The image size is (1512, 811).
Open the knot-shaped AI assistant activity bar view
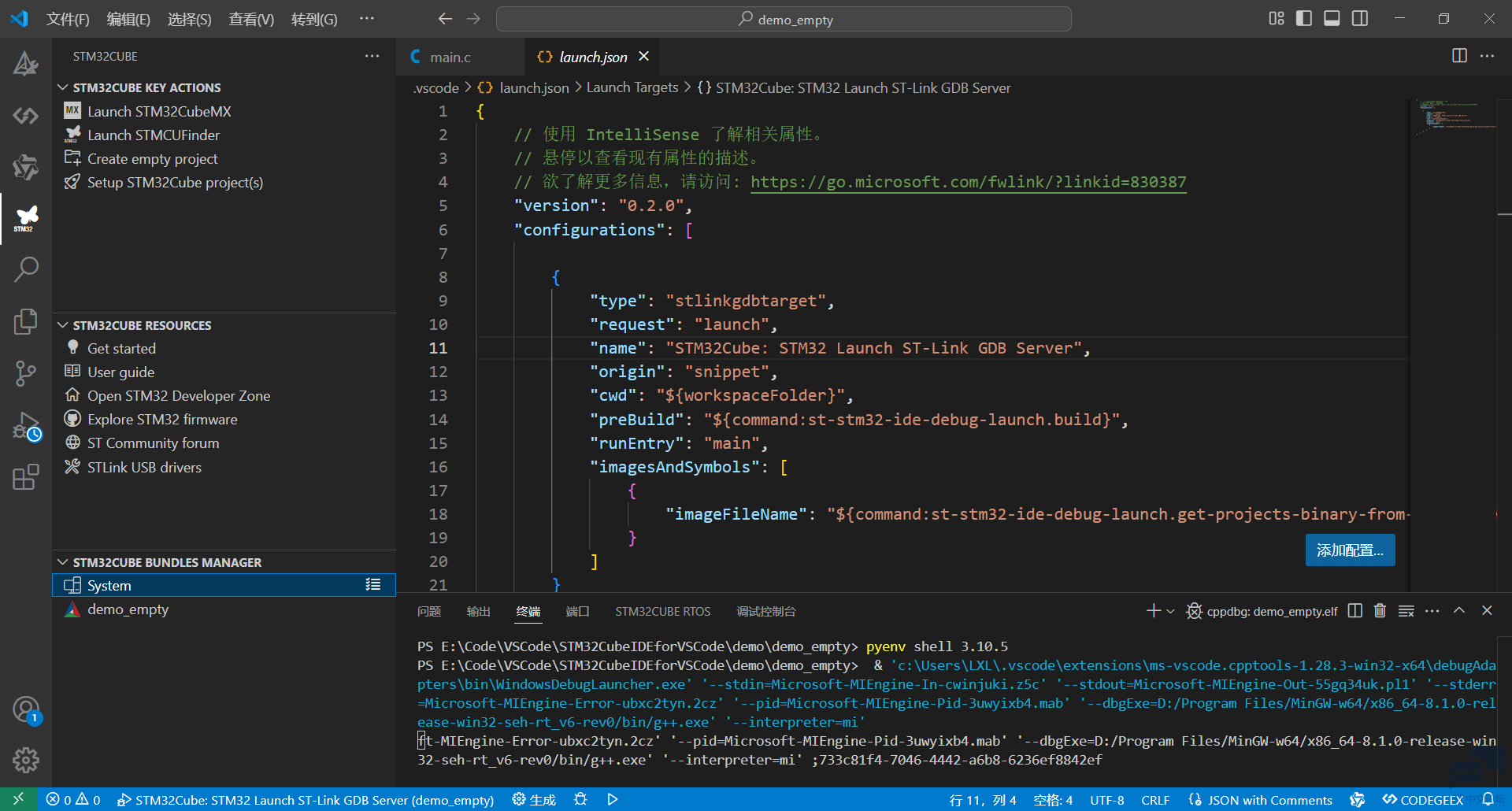25,167
